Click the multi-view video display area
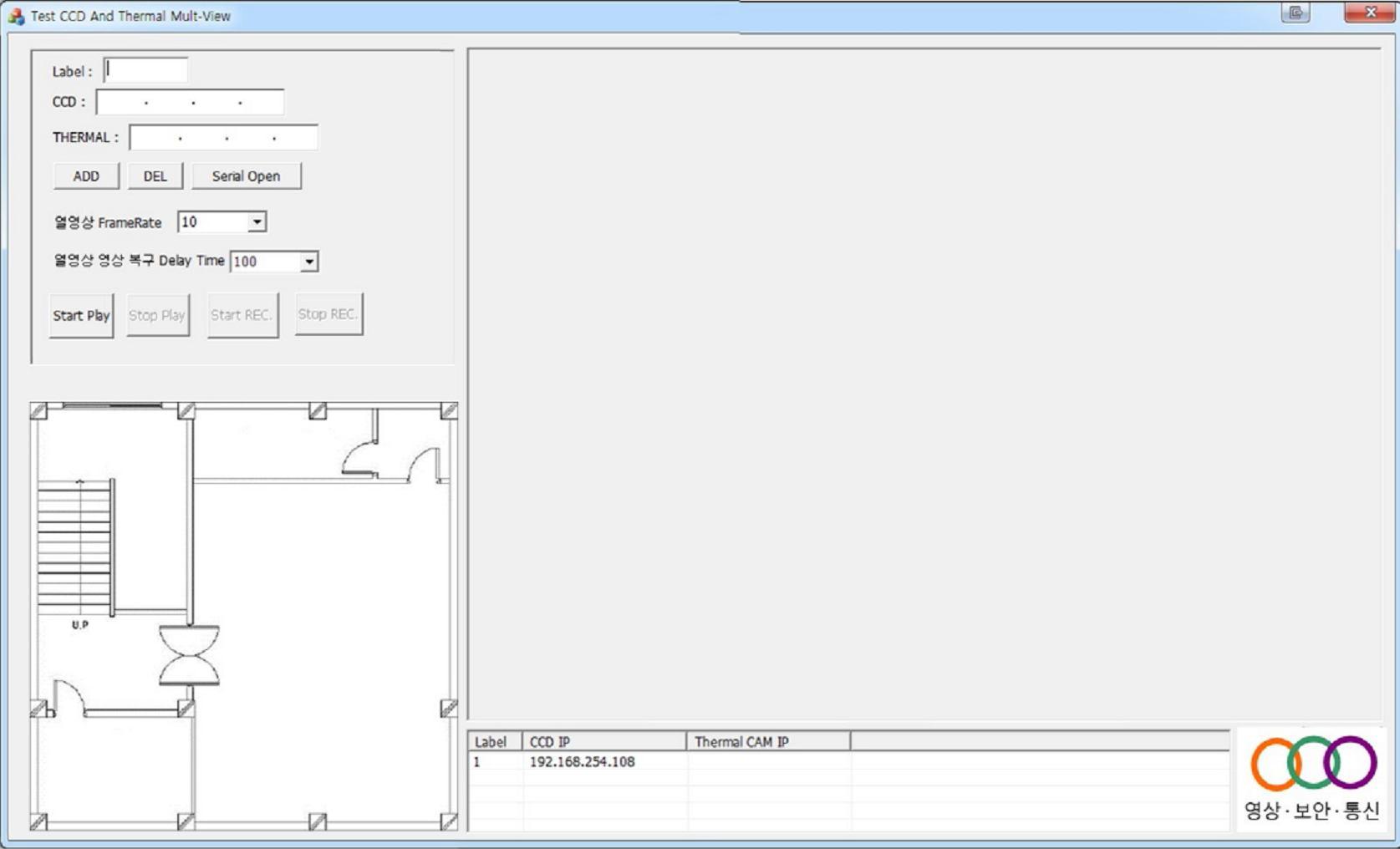The width and height of the screenshot is (1400, 849). tap(924, 384)
